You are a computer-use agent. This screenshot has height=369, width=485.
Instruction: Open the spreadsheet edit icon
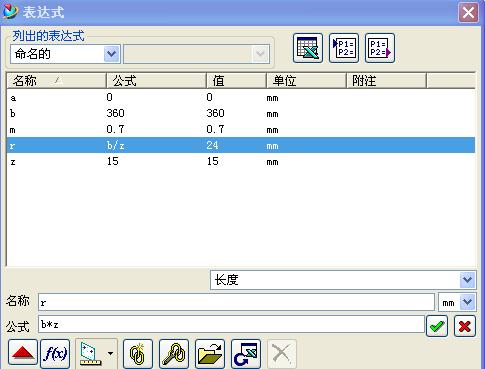point(308,48)
